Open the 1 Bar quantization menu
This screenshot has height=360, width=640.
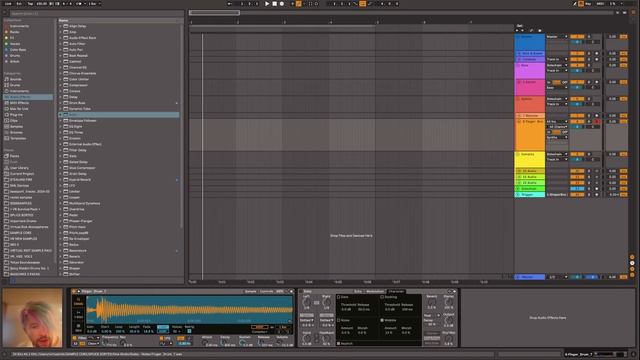(94, 4)
